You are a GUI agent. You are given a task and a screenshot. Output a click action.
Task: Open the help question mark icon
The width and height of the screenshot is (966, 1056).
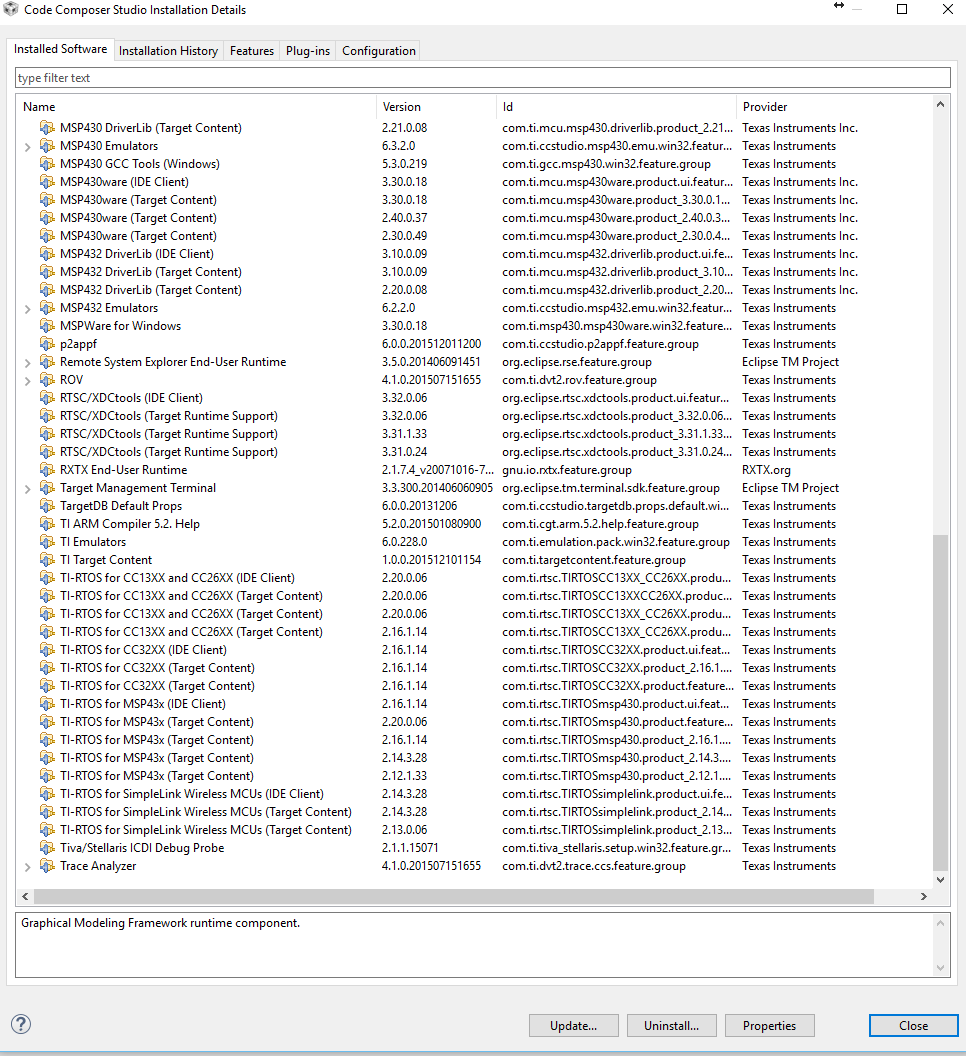click(21, 1024)
